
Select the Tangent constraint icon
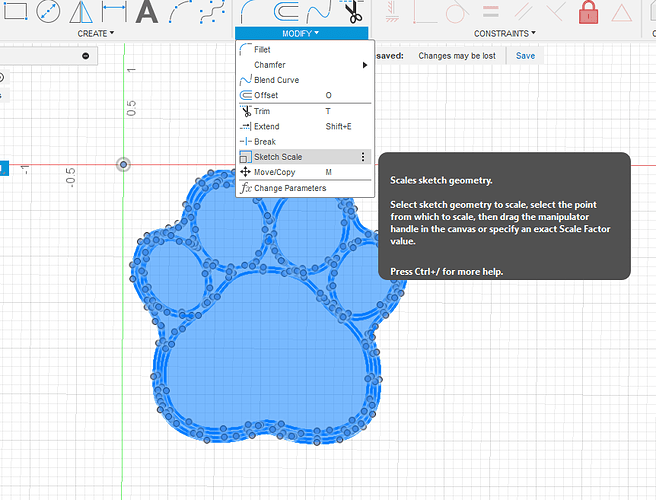(457, 11)
